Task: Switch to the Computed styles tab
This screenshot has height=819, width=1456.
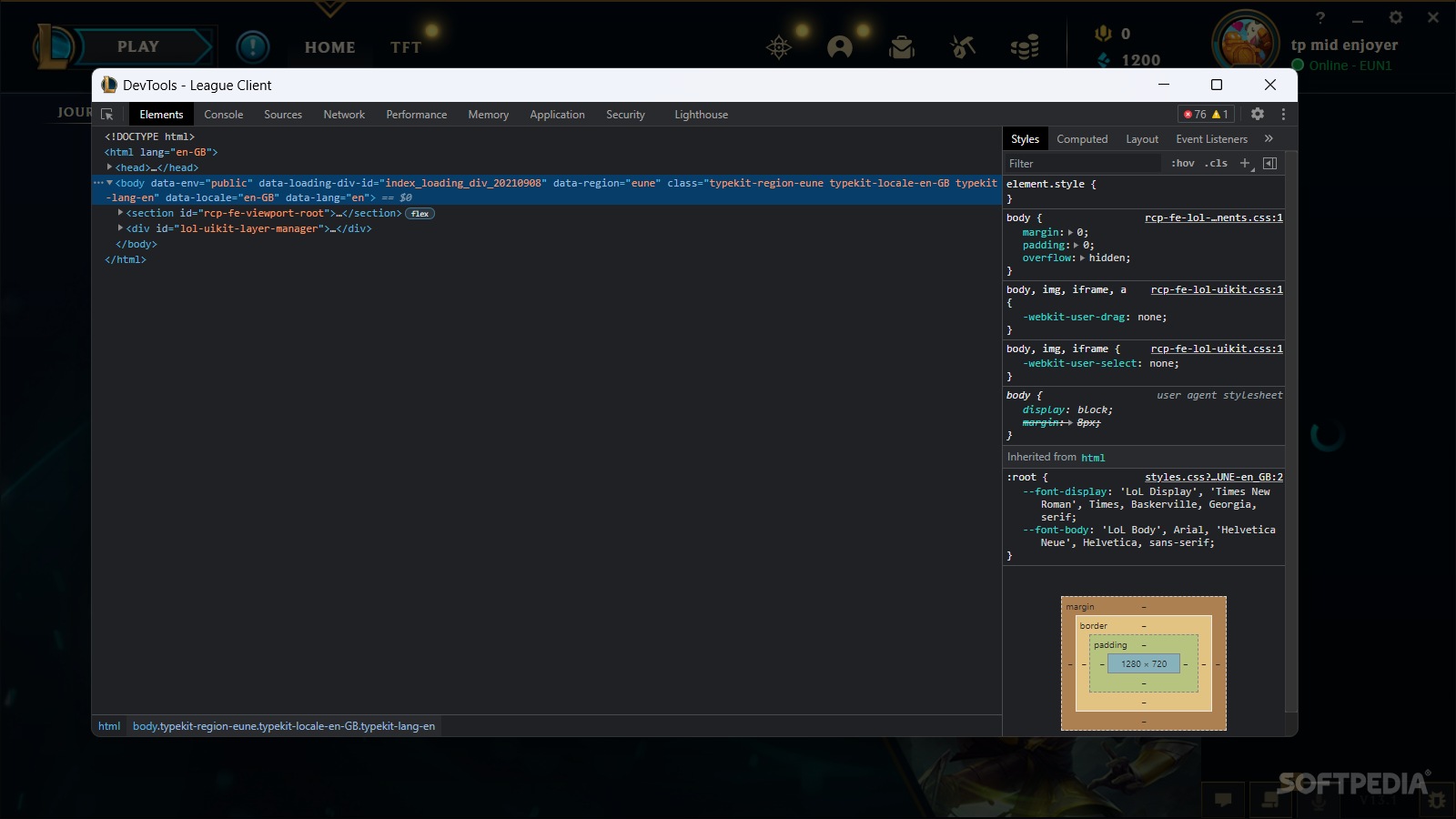Action: [1082, 139]
